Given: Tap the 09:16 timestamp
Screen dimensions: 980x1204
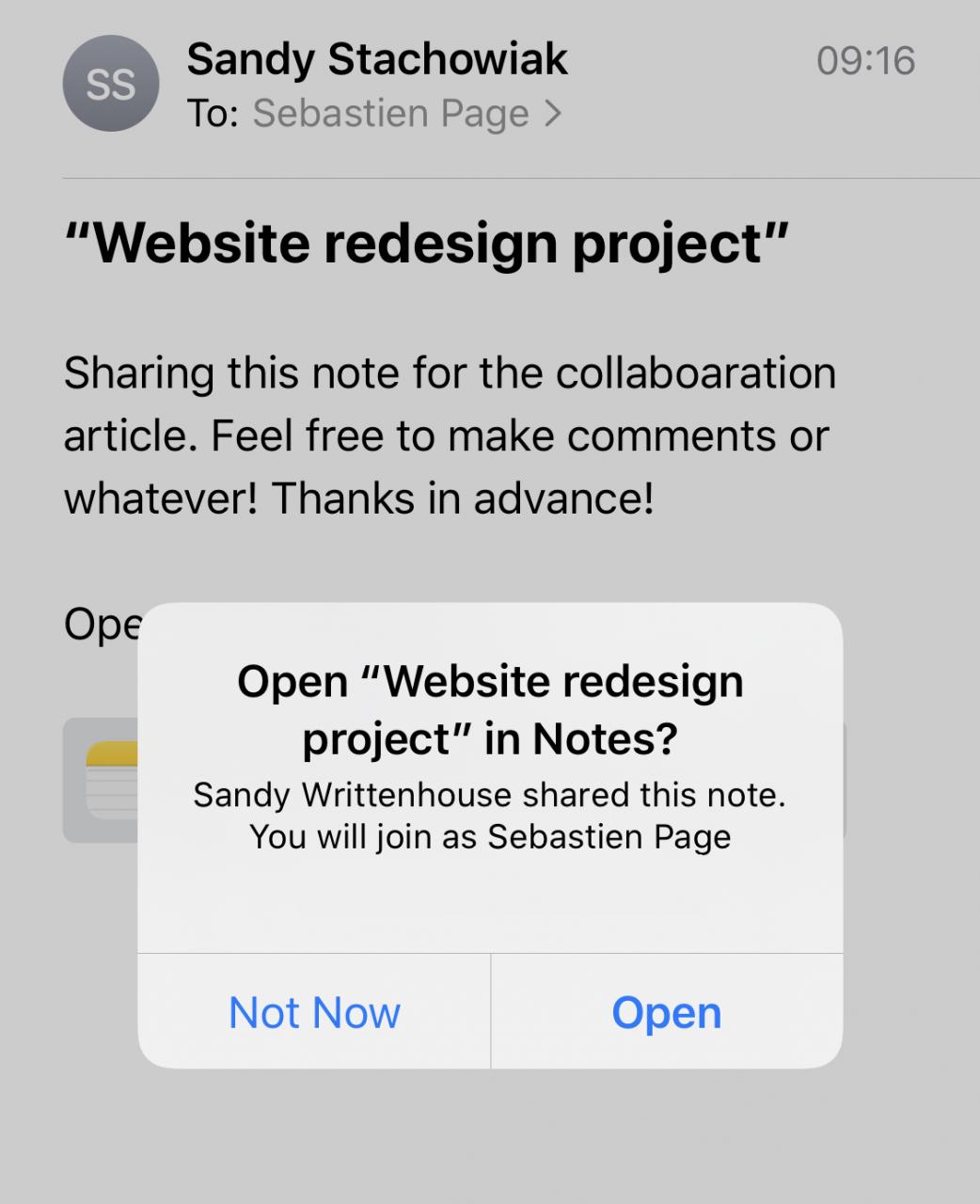Looking at the screenshot, I should click(865, 61).
